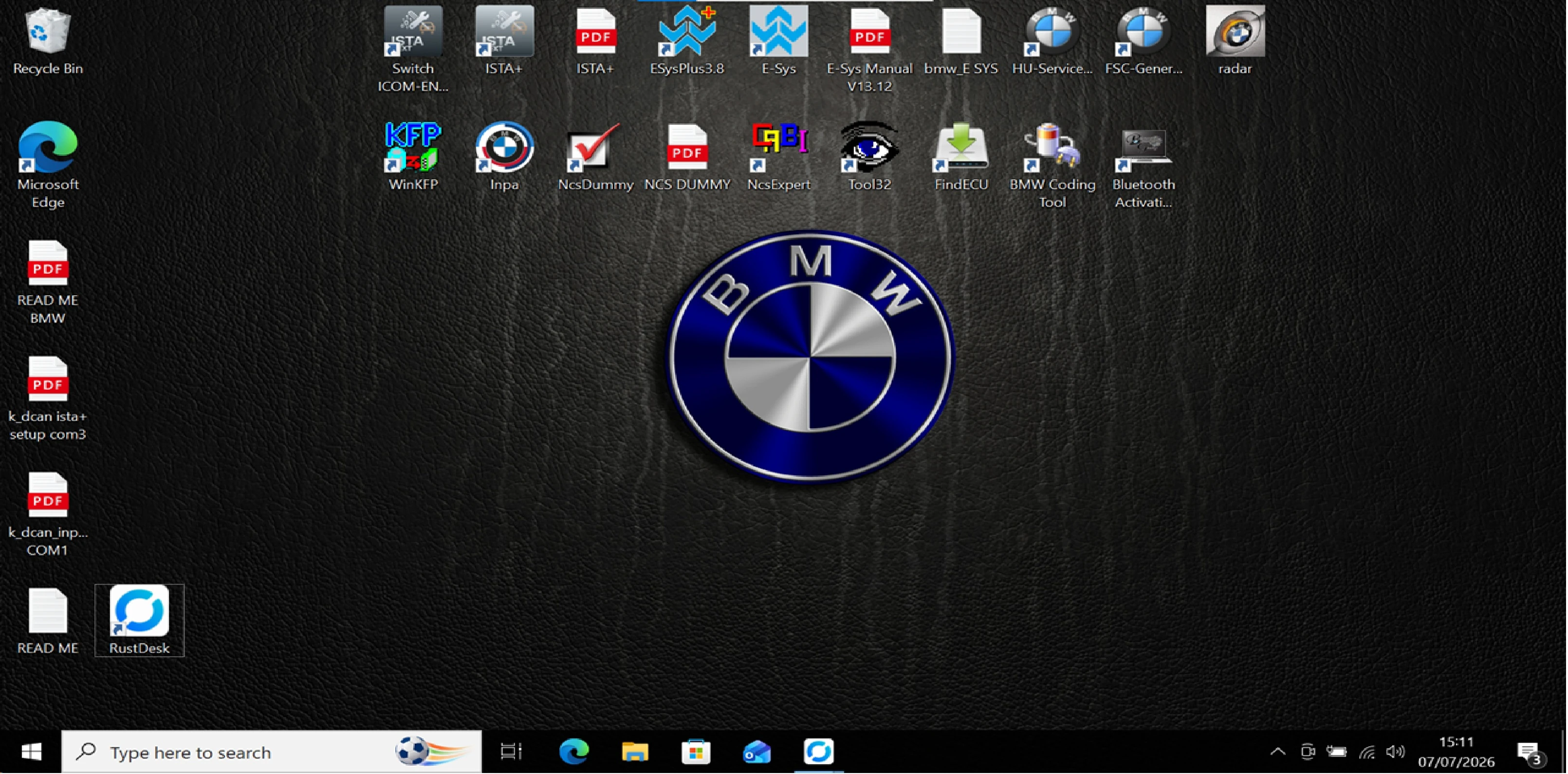Screen dimensions: 1568x774
Task: Select READ ME BMW PDF file
Action: coord(48,282)
